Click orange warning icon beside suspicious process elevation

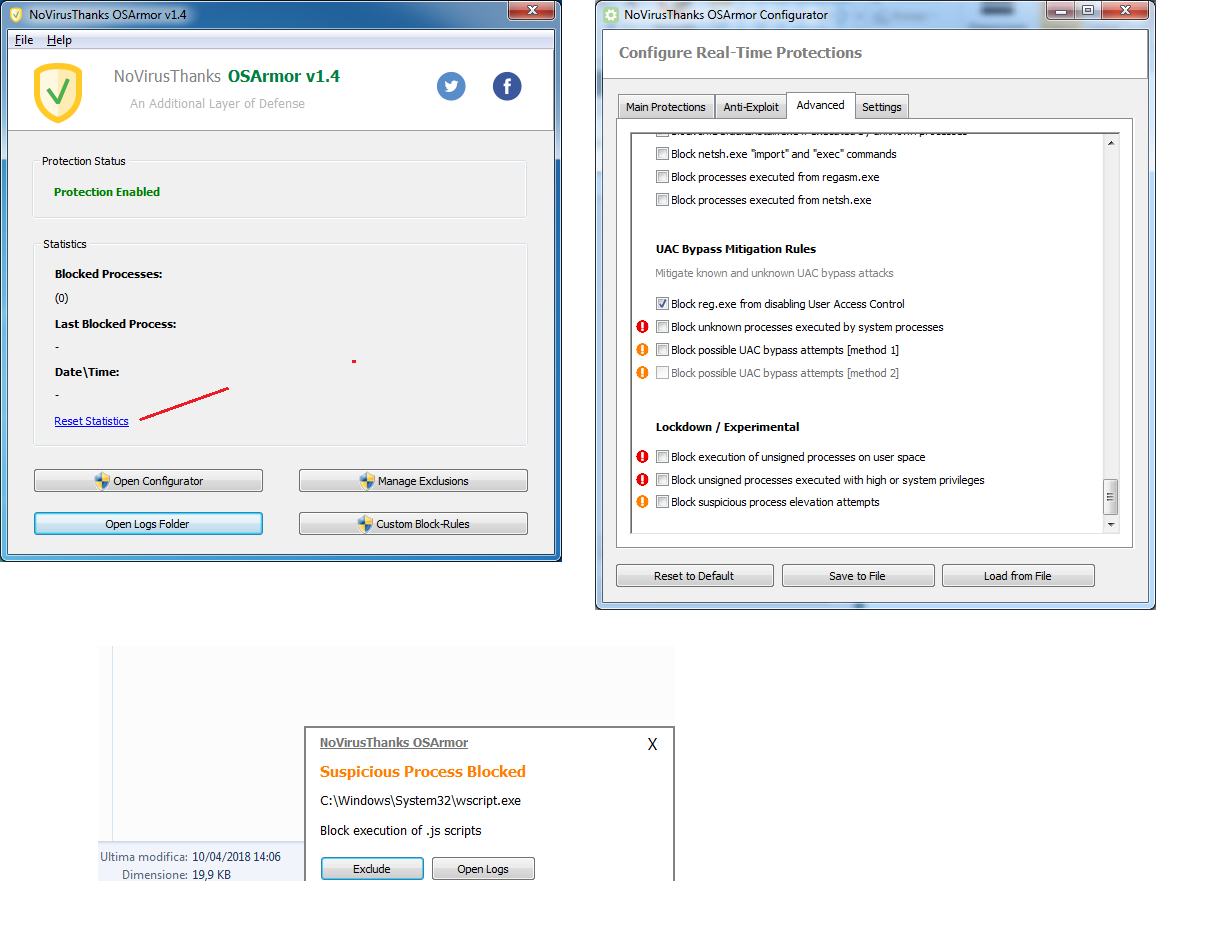point(643,502)
